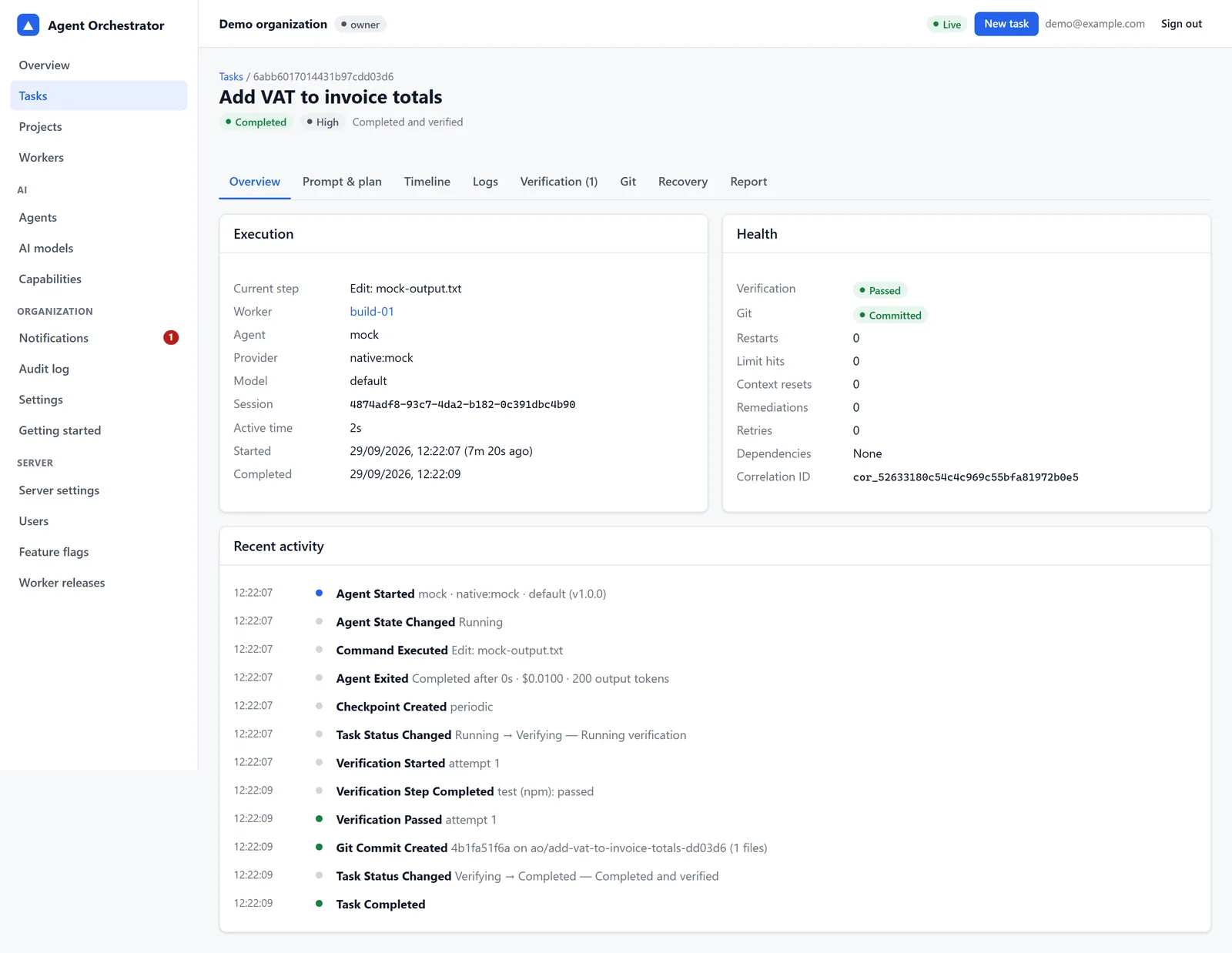Click the Dependencies None value
Screen dimensions: 1232x953
[867, 454]
